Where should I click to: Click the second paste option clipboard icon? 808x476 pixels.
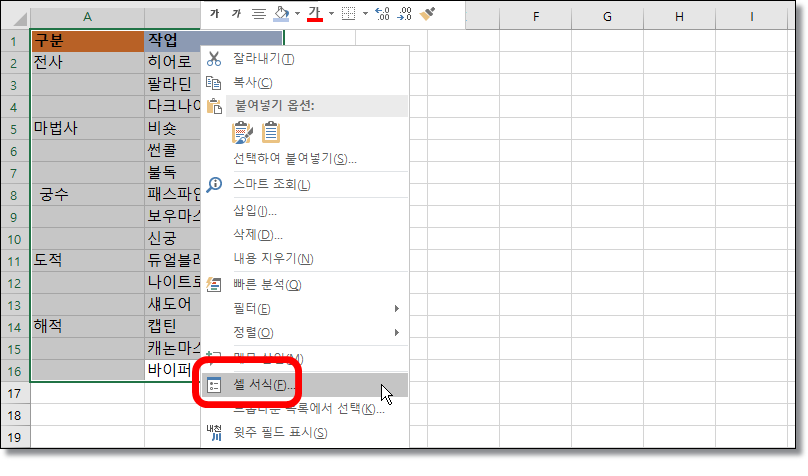pos(271,132)
